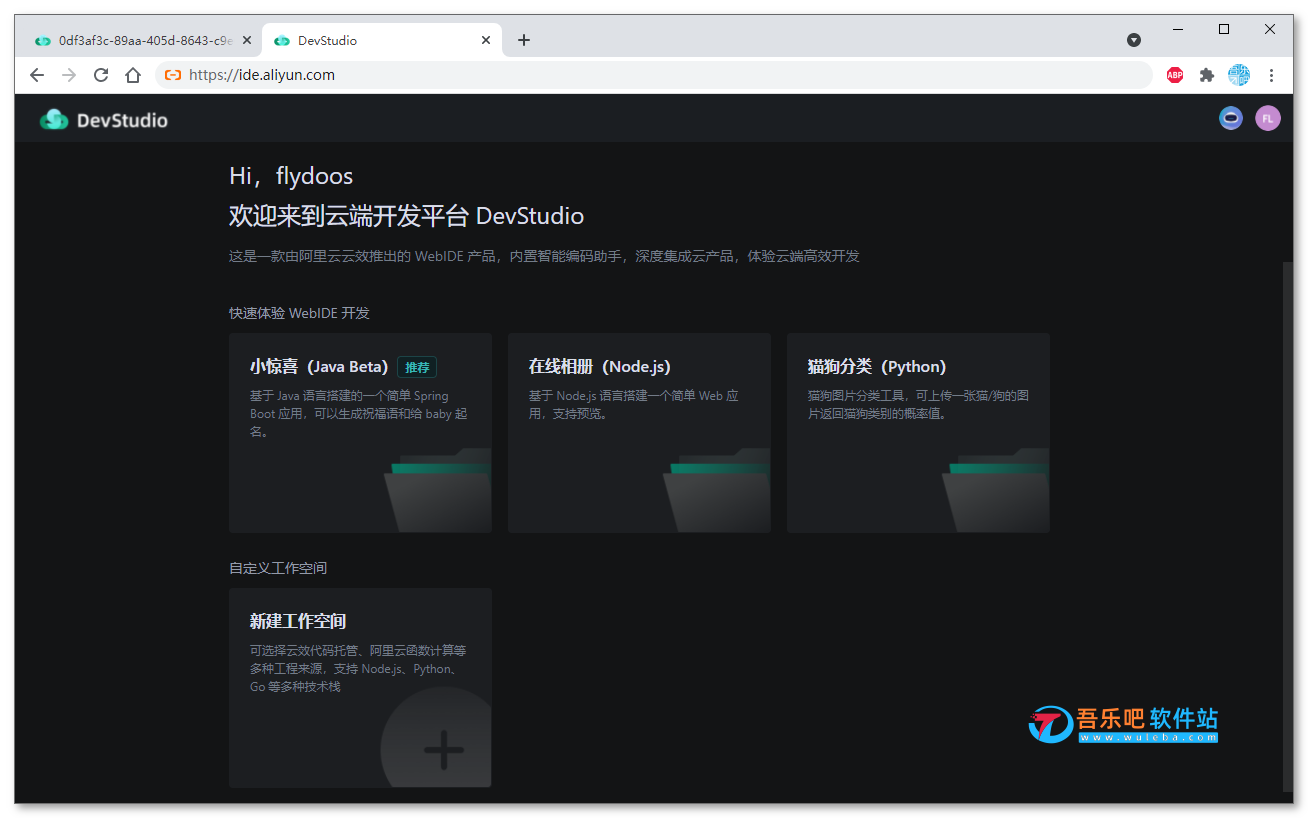
Task: Click the 云效代码托管 workspace description text
Action: [358, 669]
